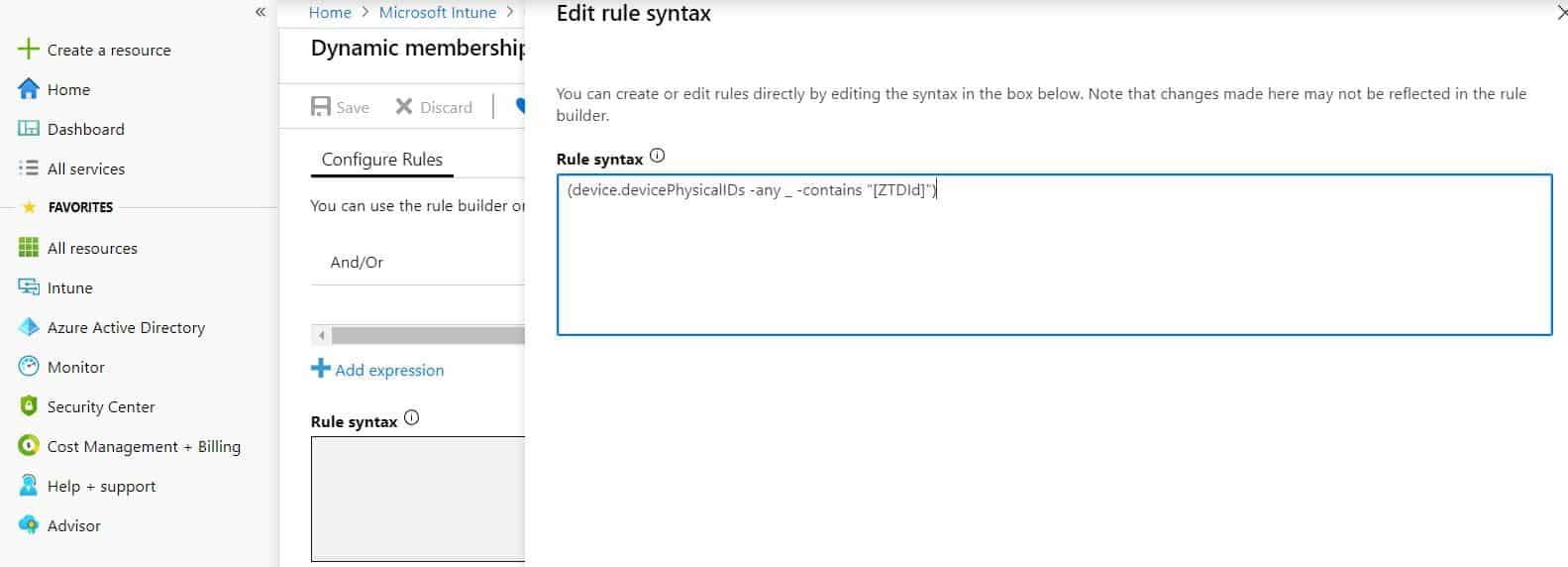Viewport: 1568px width, 567px height.
Task: Click the Intune devices icon
Action: click(29, 287)
